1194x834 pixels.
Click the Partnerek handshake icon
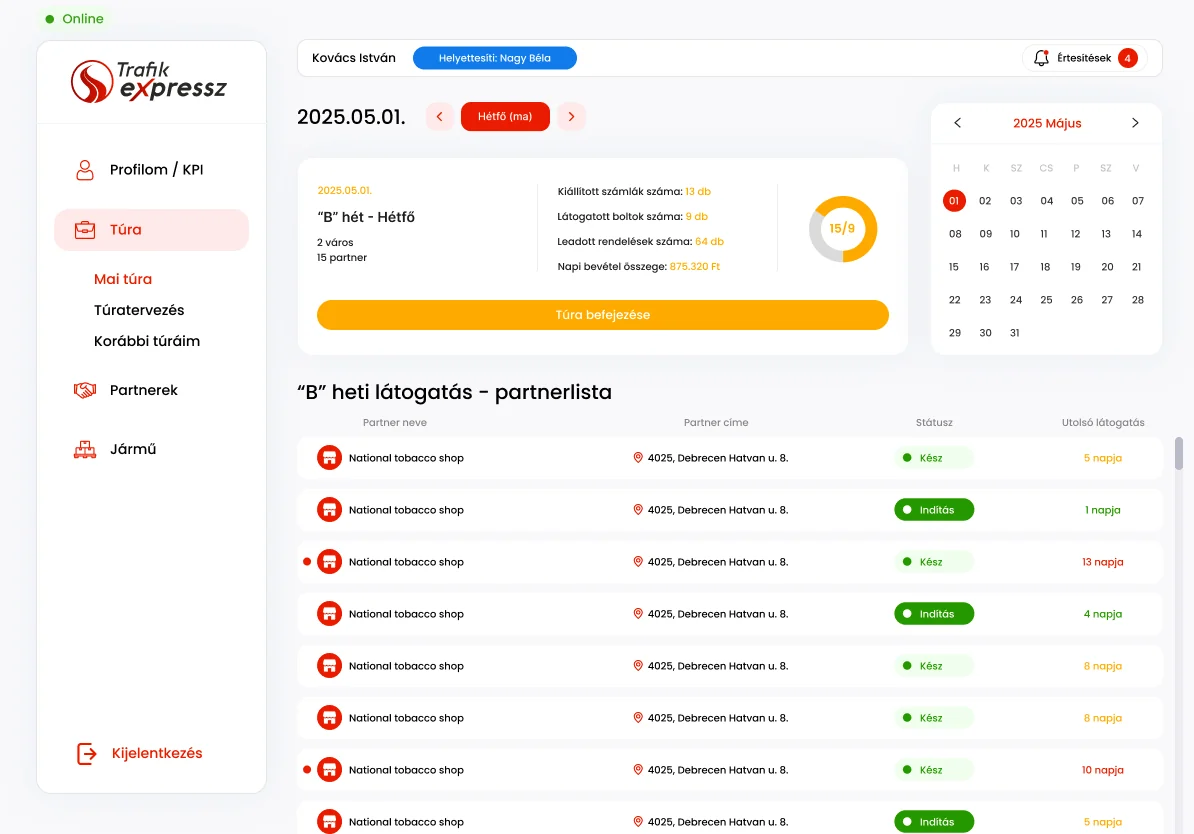pyautogui.click(x=85, y=390)
